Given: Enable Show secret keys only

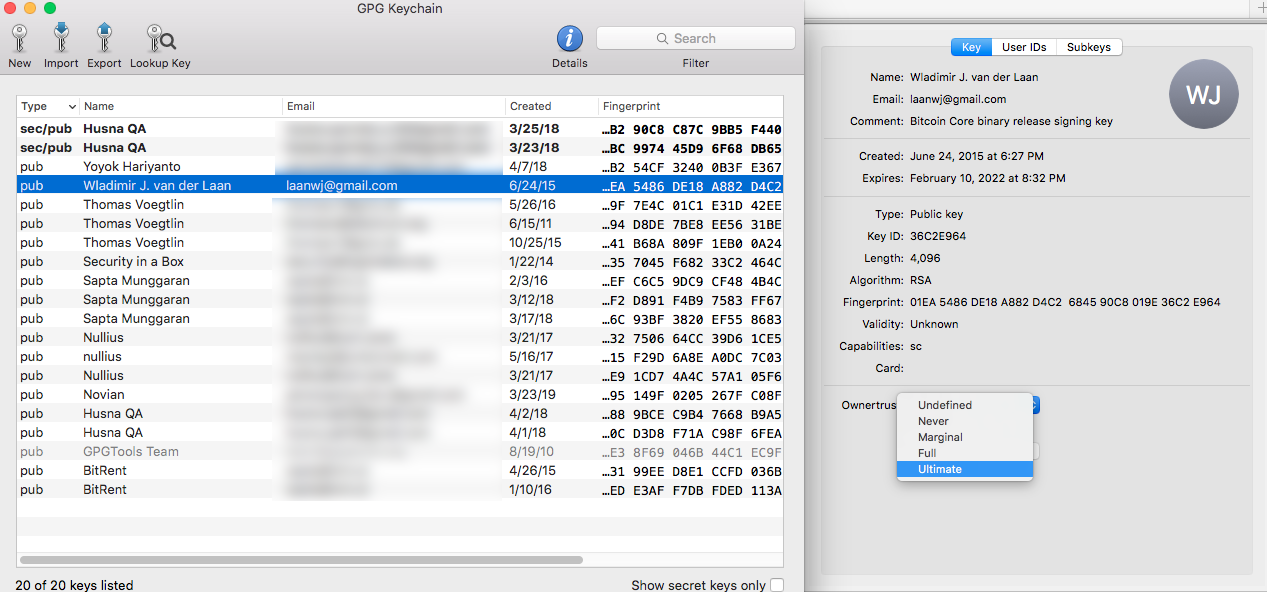Looking at the screenshot, I should 777,585.
